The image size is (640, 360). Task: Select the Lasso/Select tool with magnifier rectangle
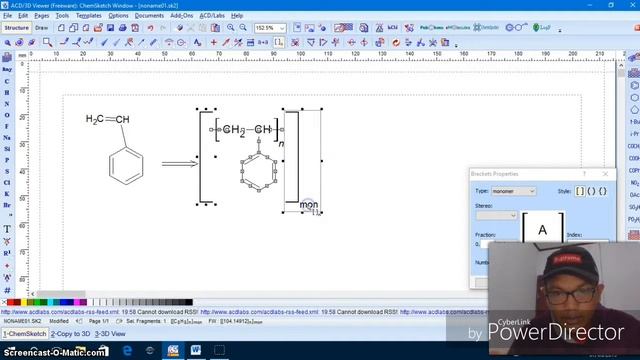pyautogui.click(x=47, y=42)
